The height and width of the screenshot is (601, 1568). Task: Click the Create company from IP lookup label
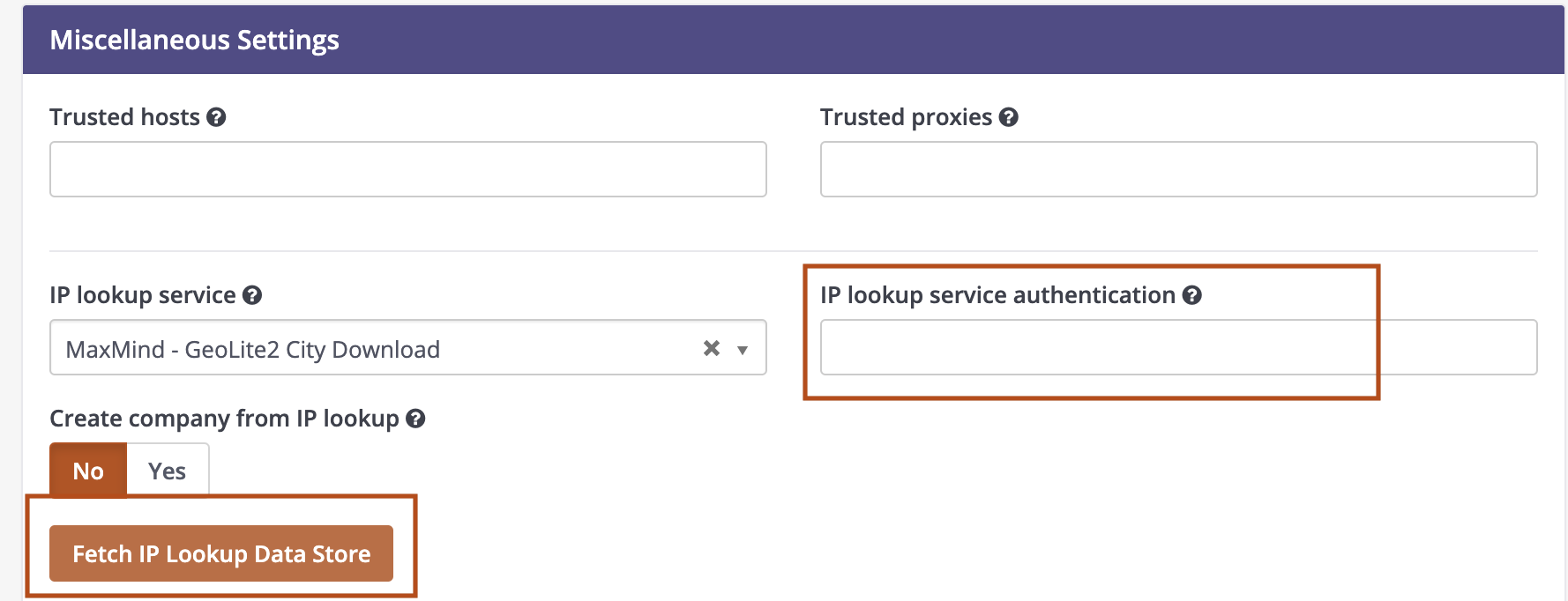click(224, 419)
